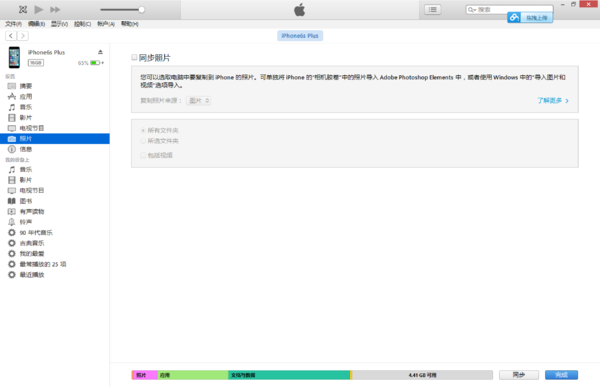Image resolution: width=600 pixels, height=387 pixels.
Task: Click inside the 搜索 search field
Action: [509, 9]
